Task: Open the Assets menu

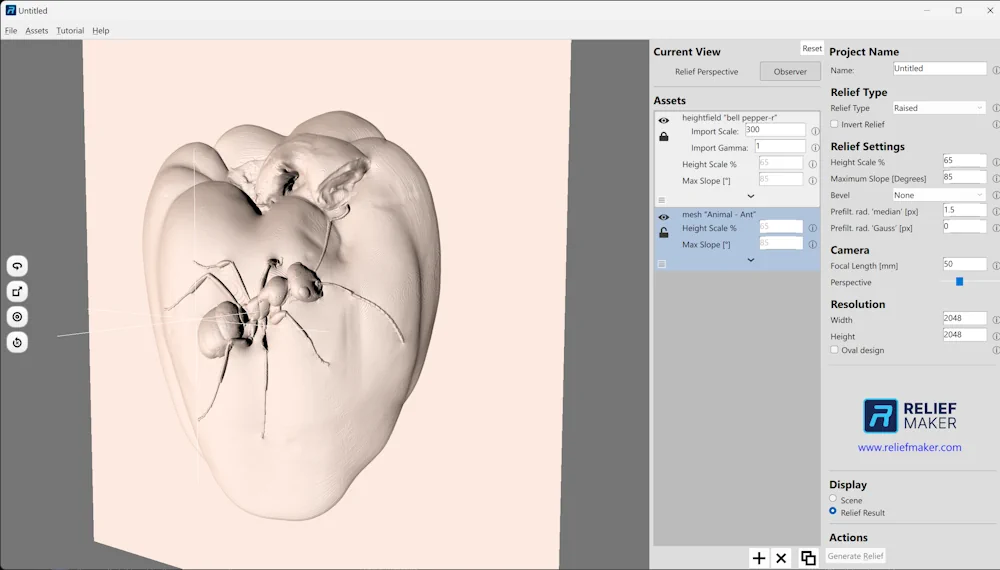Action: point(37,31)
